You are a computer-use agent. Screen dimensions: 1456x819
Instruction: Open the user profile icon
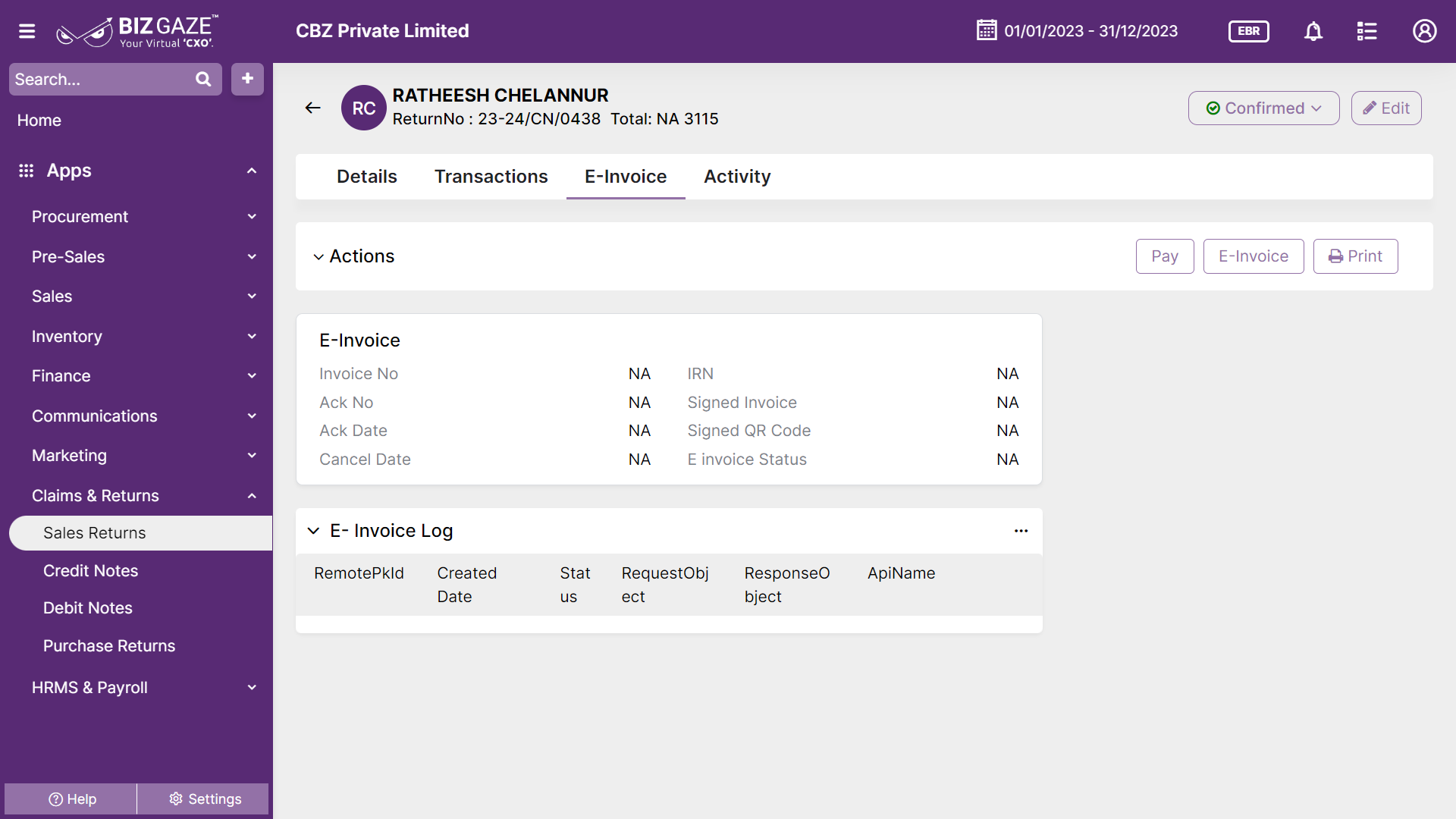click(1424, 31)
